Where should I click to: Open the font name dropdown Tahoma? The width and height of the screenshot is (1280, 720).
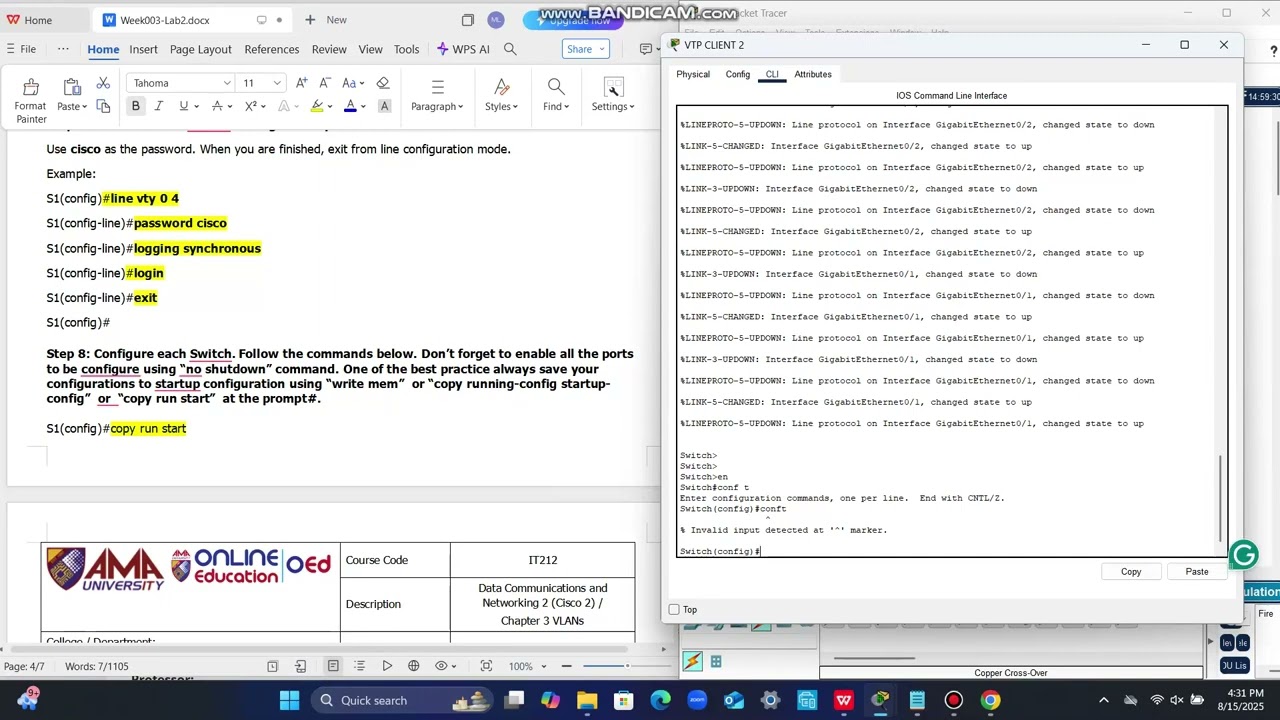[x=227, y=83]
